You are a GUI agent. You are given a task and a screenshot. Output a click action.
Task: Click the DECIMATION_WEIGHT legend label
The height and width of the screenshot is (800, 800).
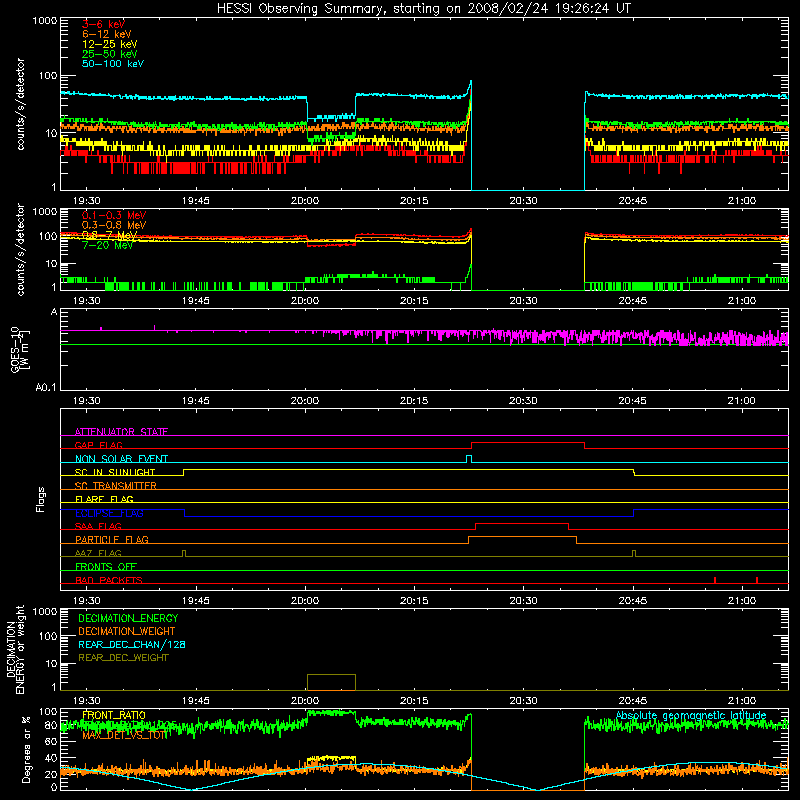(127, 631)
